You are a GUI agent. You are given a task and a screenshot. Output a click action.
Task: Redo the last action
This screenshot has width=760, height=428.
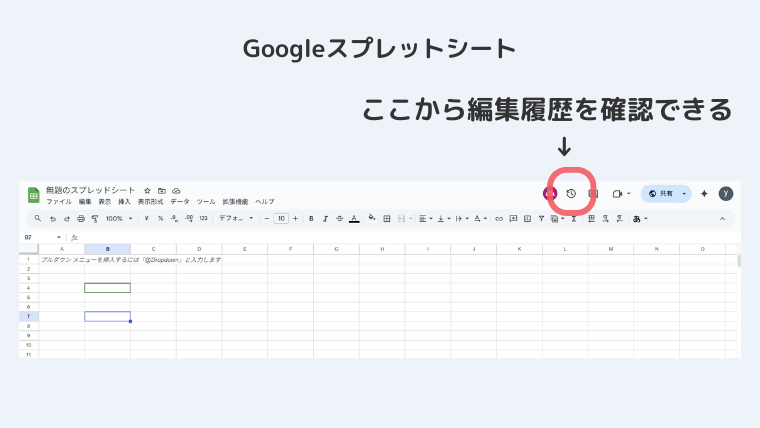67,219
